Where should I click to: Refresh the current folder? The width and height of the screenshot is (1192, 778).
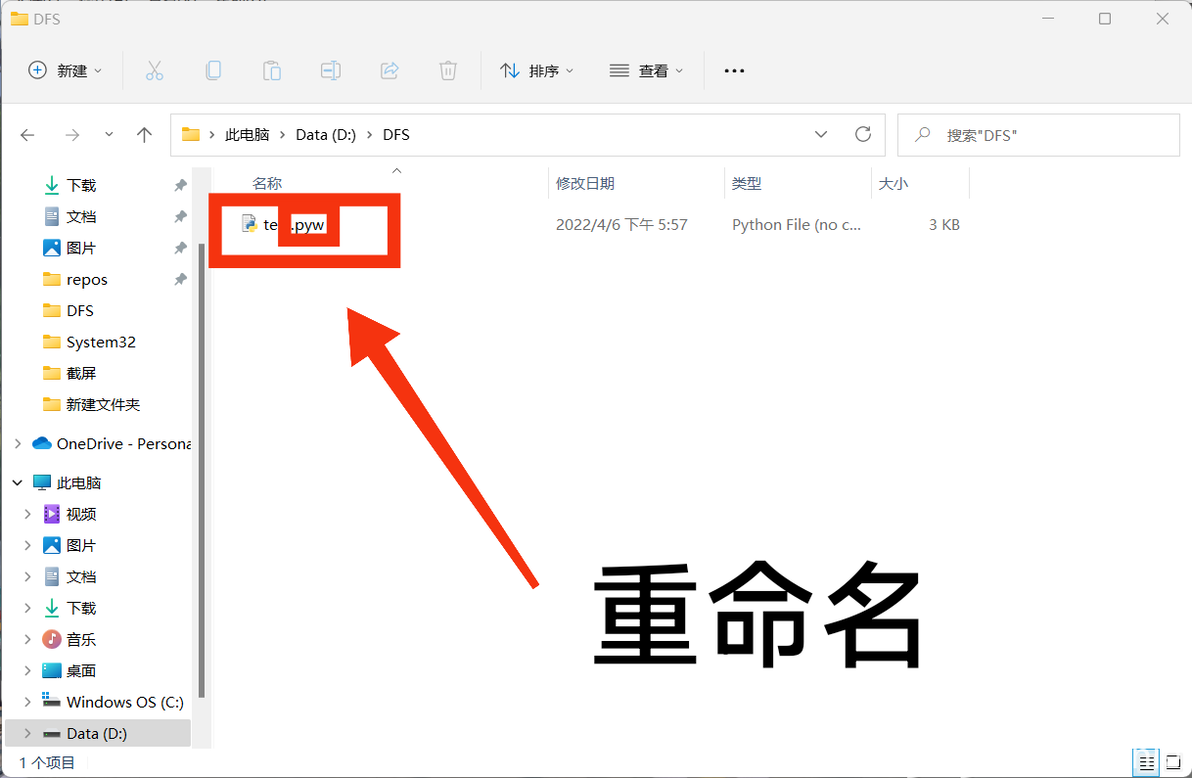pos(863,135)
